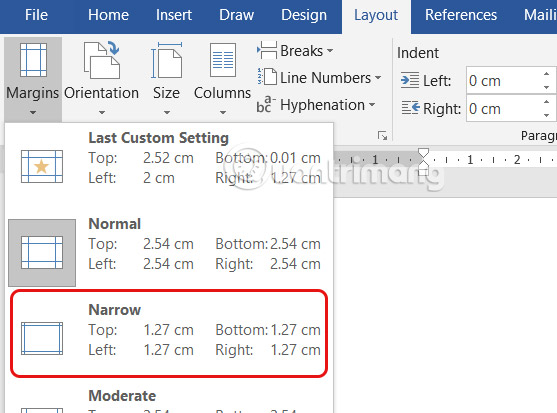Expand the Breaks dropdown arrow

[x=330, y=51]
